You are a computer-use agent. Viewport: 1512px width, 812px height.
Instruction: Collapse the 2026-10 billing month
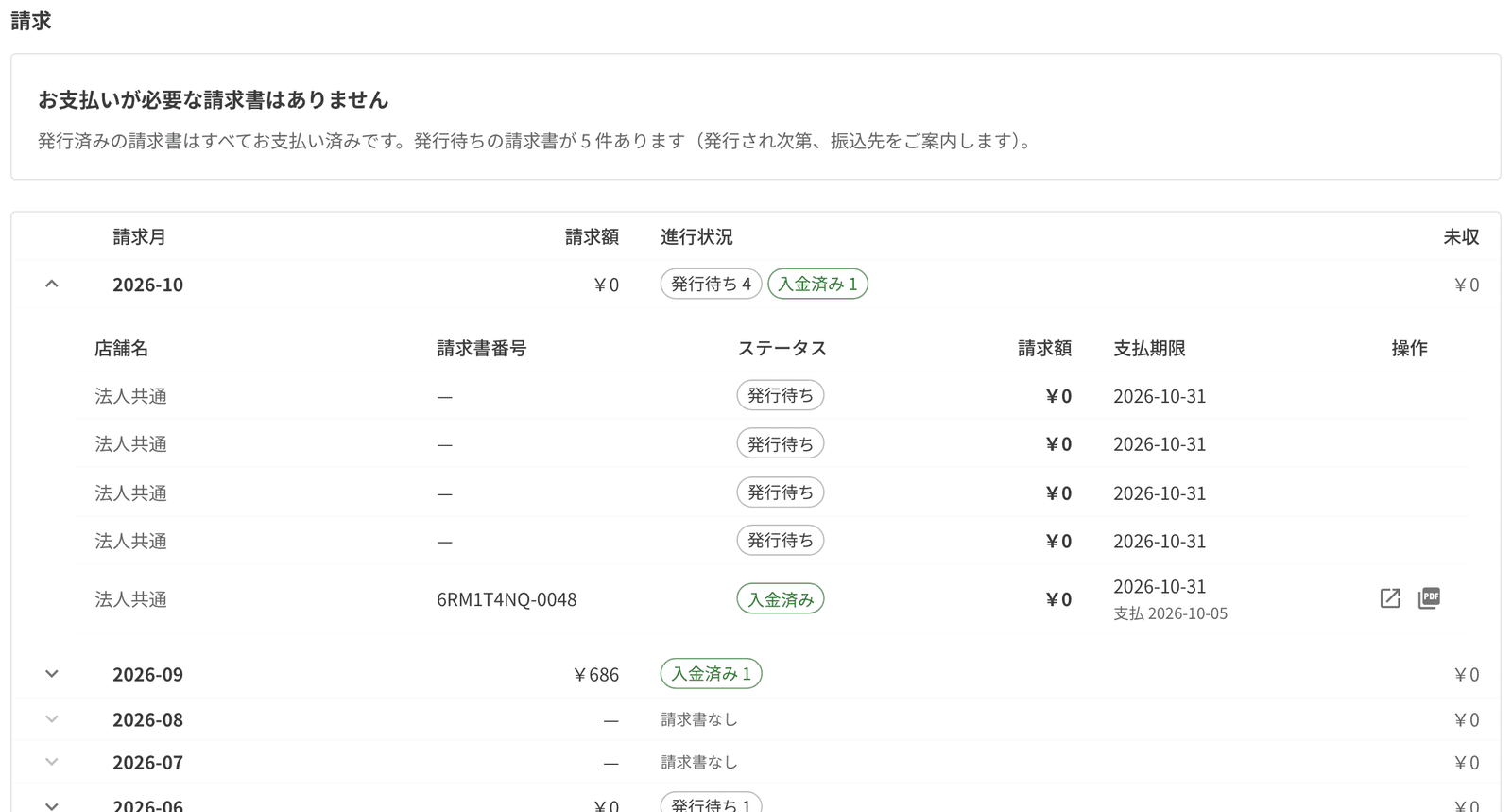pos(52,284)
